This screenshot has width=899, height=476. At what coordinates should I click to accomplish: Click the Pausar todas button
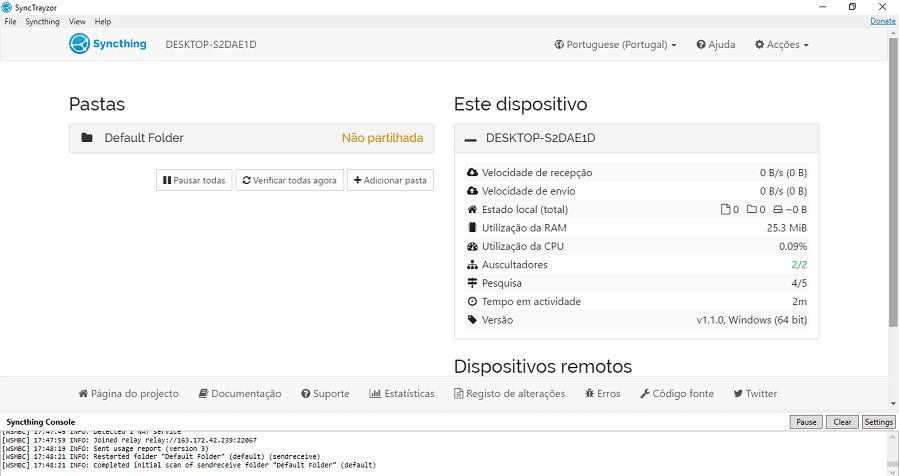coord(194,180)
